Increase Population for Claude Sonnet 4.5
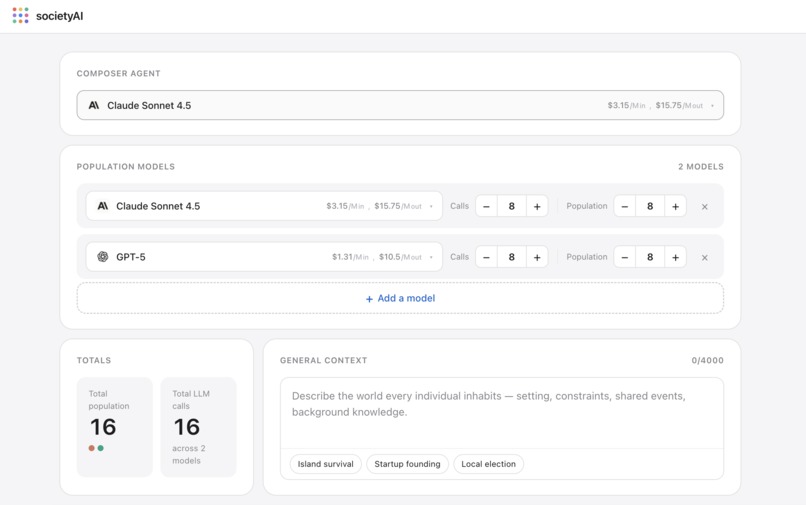The image size is (806, 505). click(x=675, y=206)
